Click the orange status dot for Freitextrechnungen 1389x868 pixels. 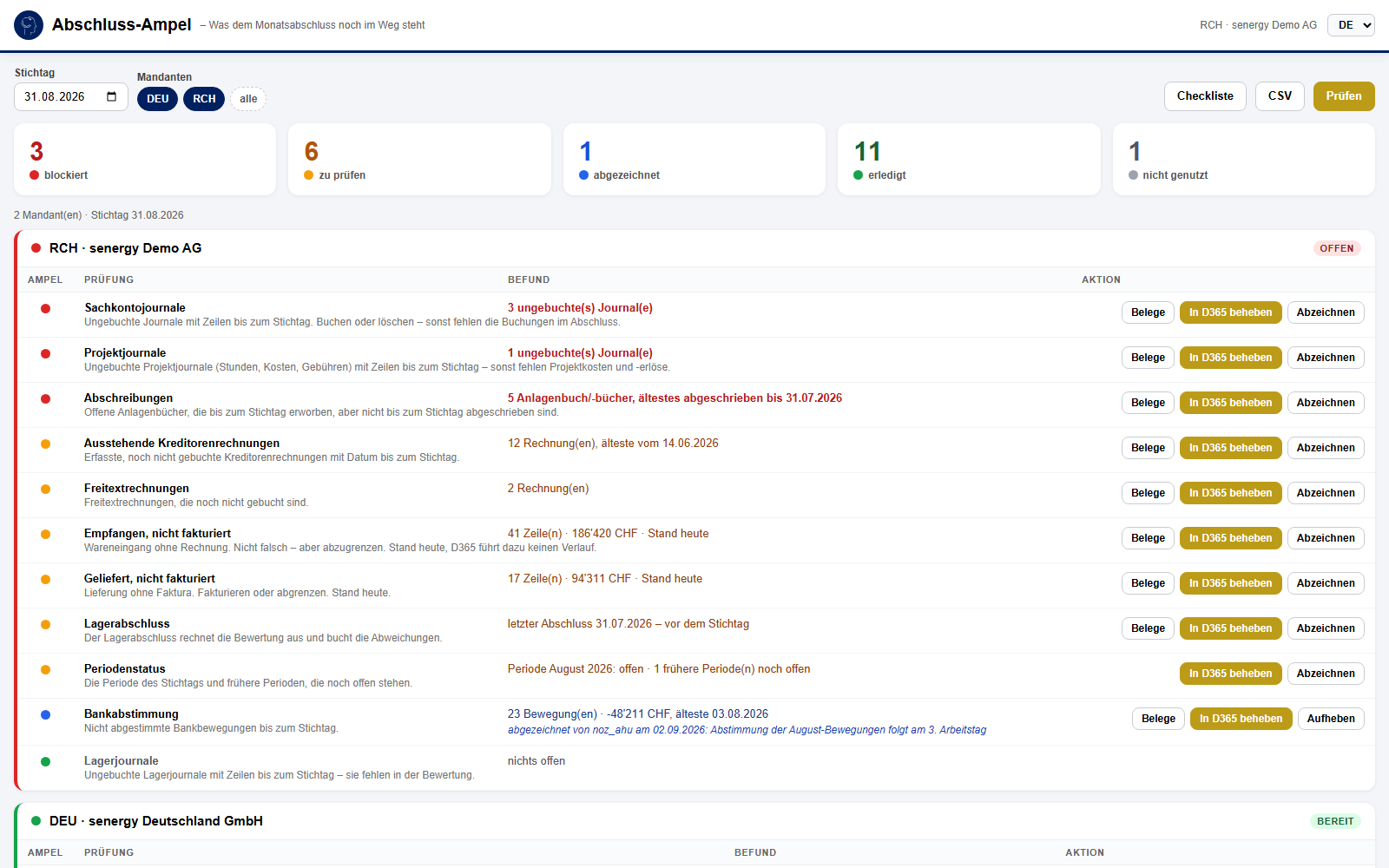pyautogui.click(x=45, y=489)
